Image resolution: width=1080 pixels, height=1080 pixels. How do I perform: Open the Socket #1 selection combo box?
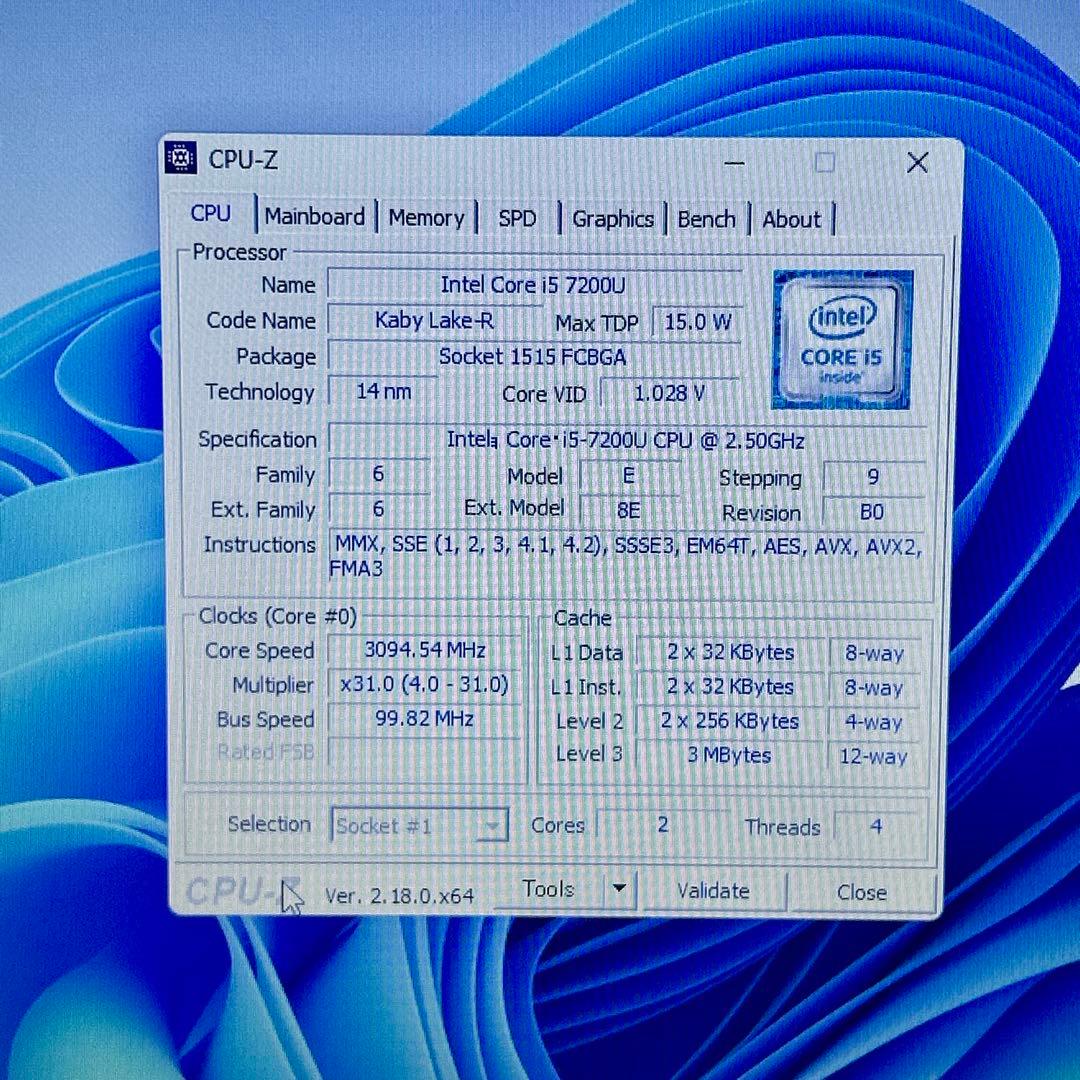click(x=420, y=825)
